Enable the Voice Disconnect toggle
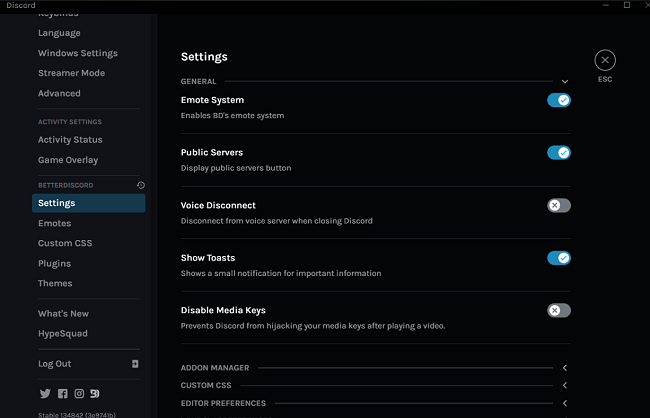 click(559, 205)
